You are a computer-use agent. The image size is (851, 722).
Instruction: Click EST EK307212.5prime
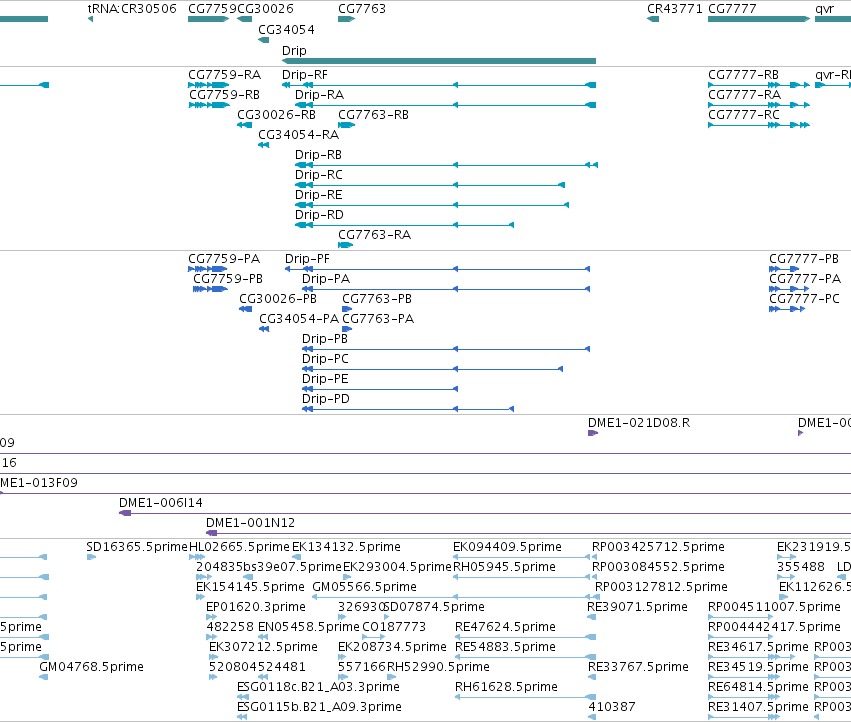pyautogui.click(x=263, y=647)
